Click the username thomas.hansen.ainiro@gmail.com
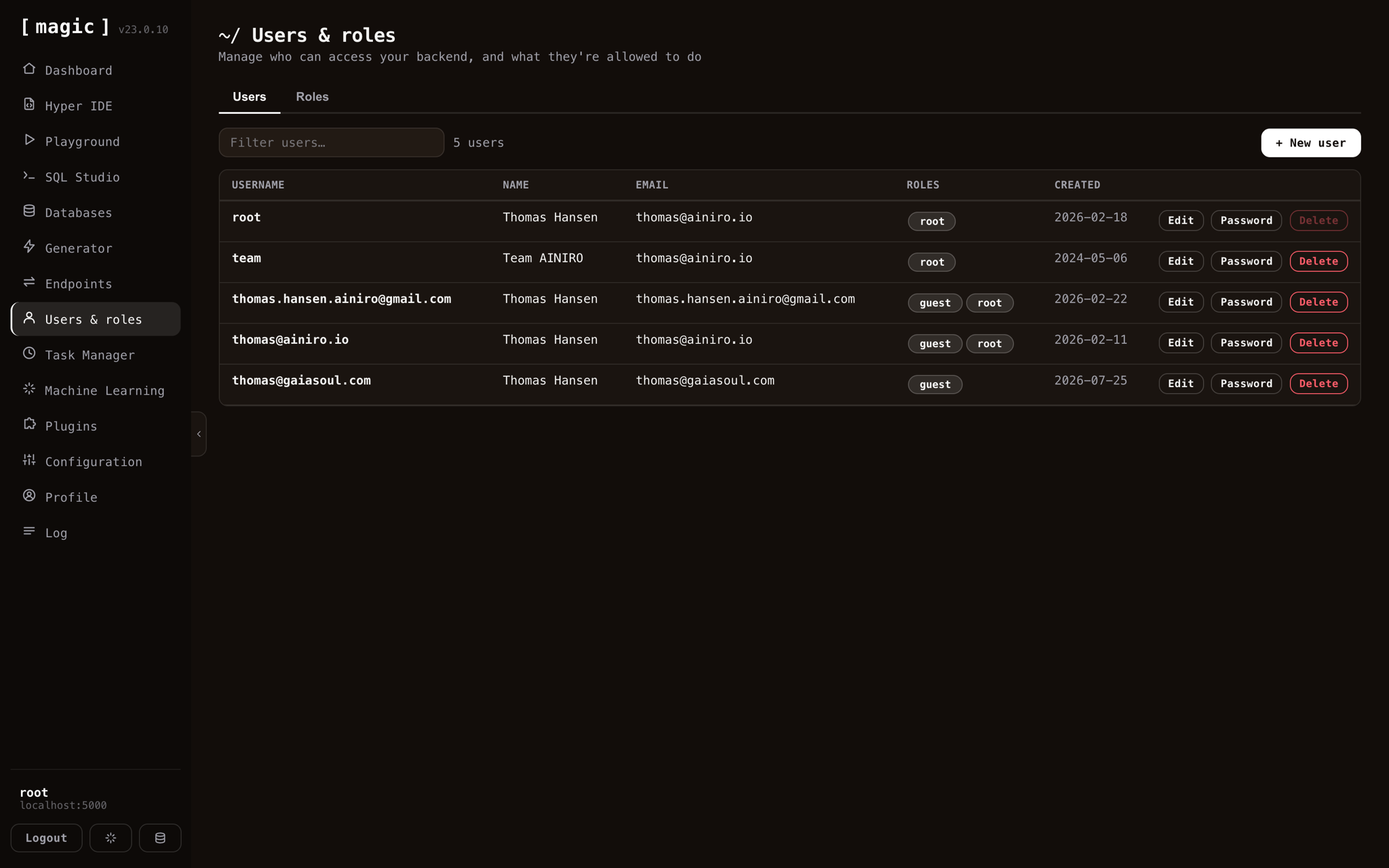Viewport: 1389px width, 868px height. click(342, 299)
